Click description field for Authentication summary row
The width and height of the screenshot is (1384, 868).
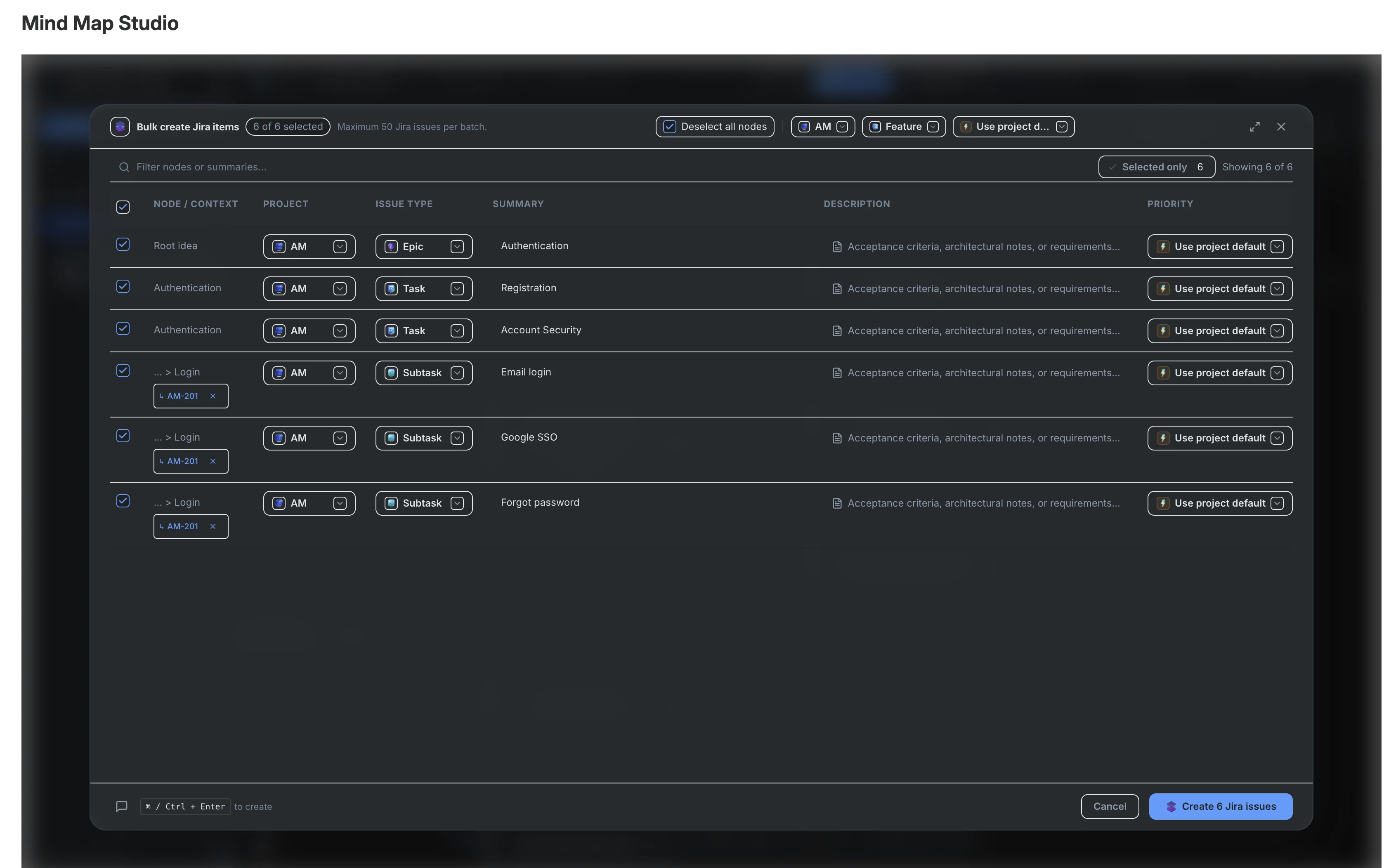976,247
